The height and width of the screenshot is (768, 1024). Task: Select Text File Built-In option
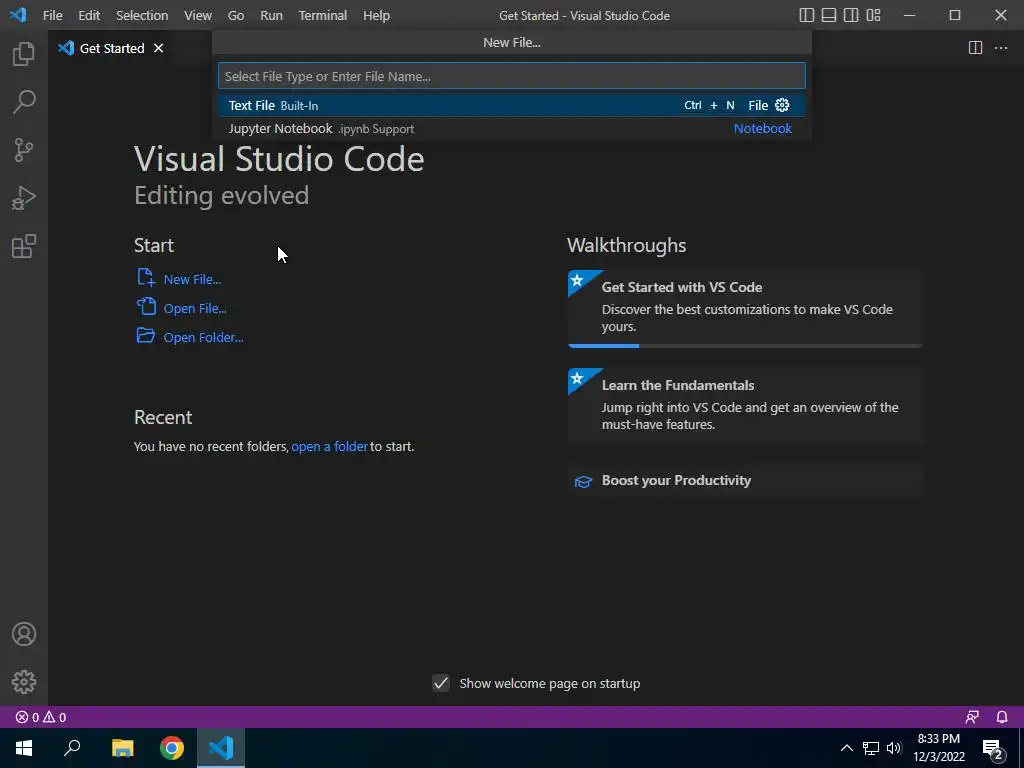point(511,105)
